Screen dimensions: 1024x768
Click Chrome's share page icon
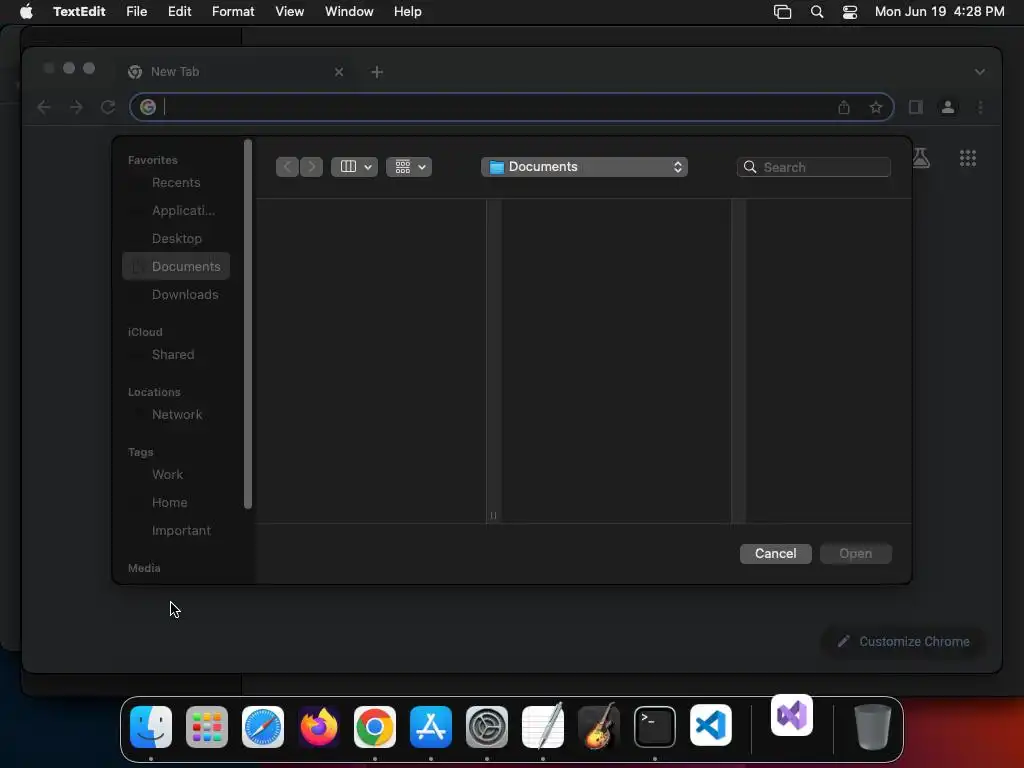coord(844,107)
